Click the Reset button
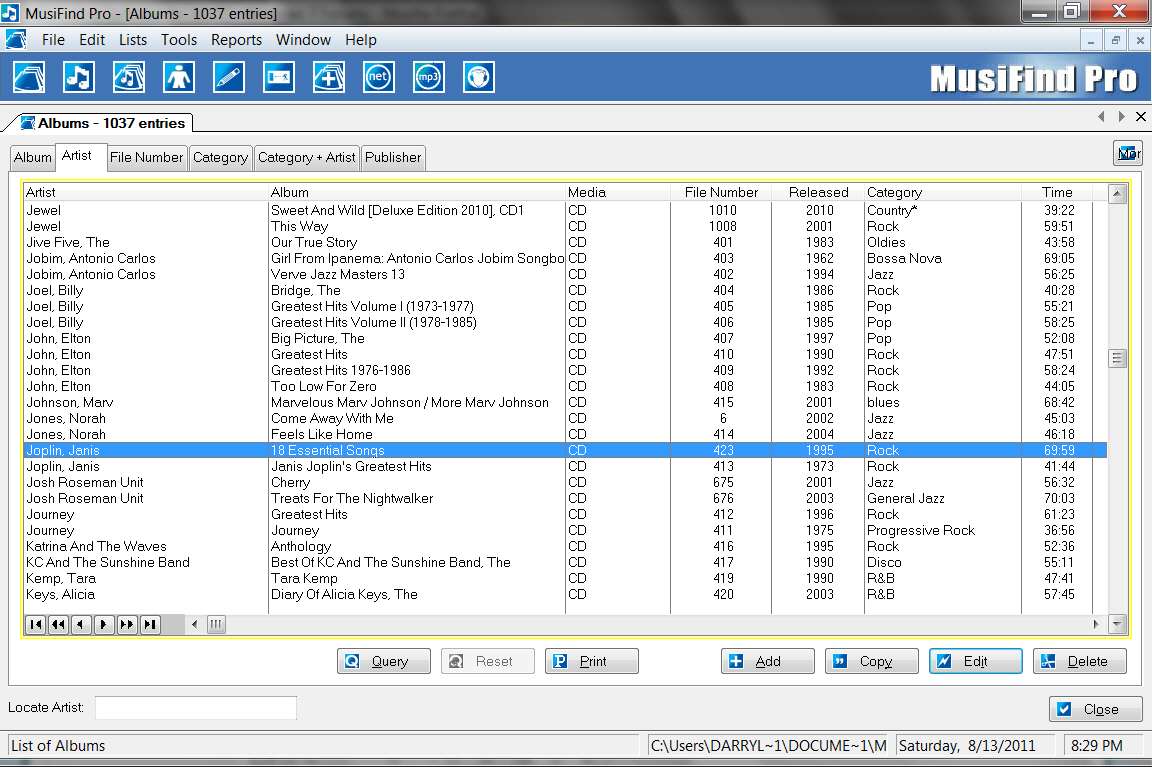The width and height of the screenshot is (1152, 767). tap(488, 661)
